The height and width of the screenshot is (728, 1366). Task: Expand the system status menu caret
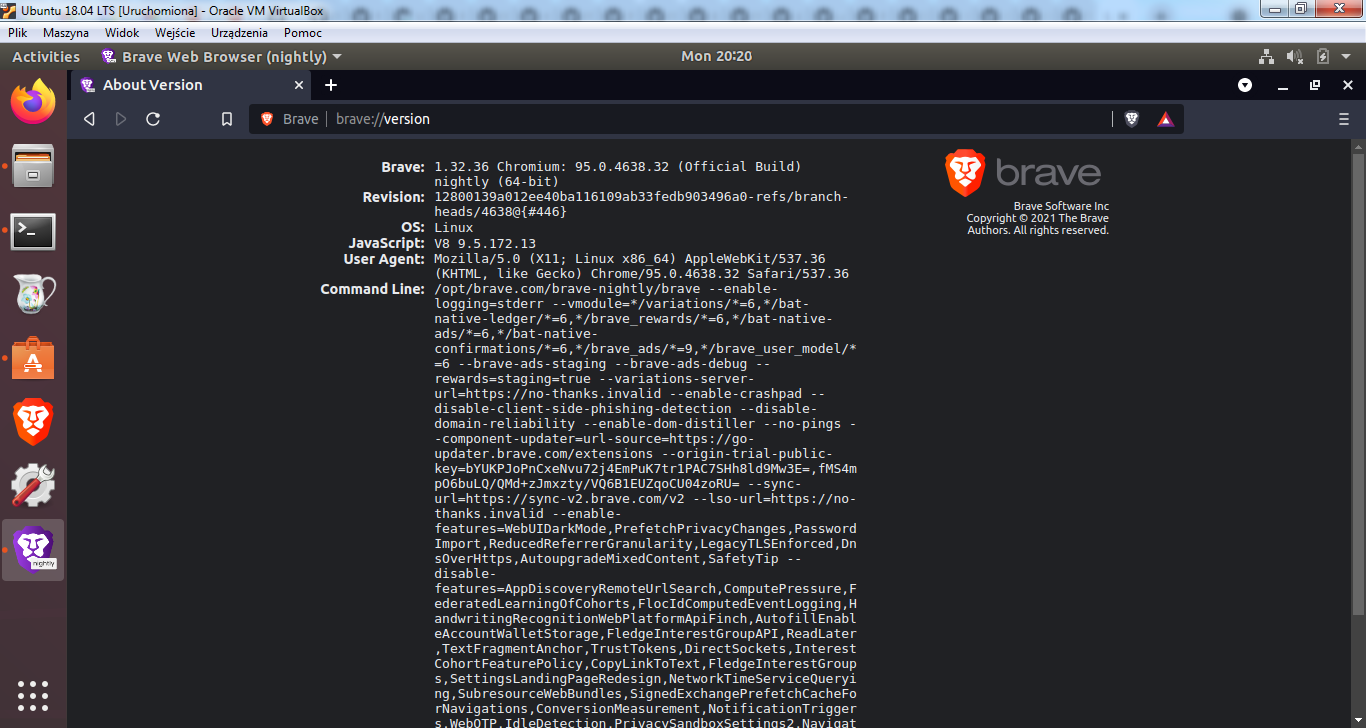(x=1344, y=56)
